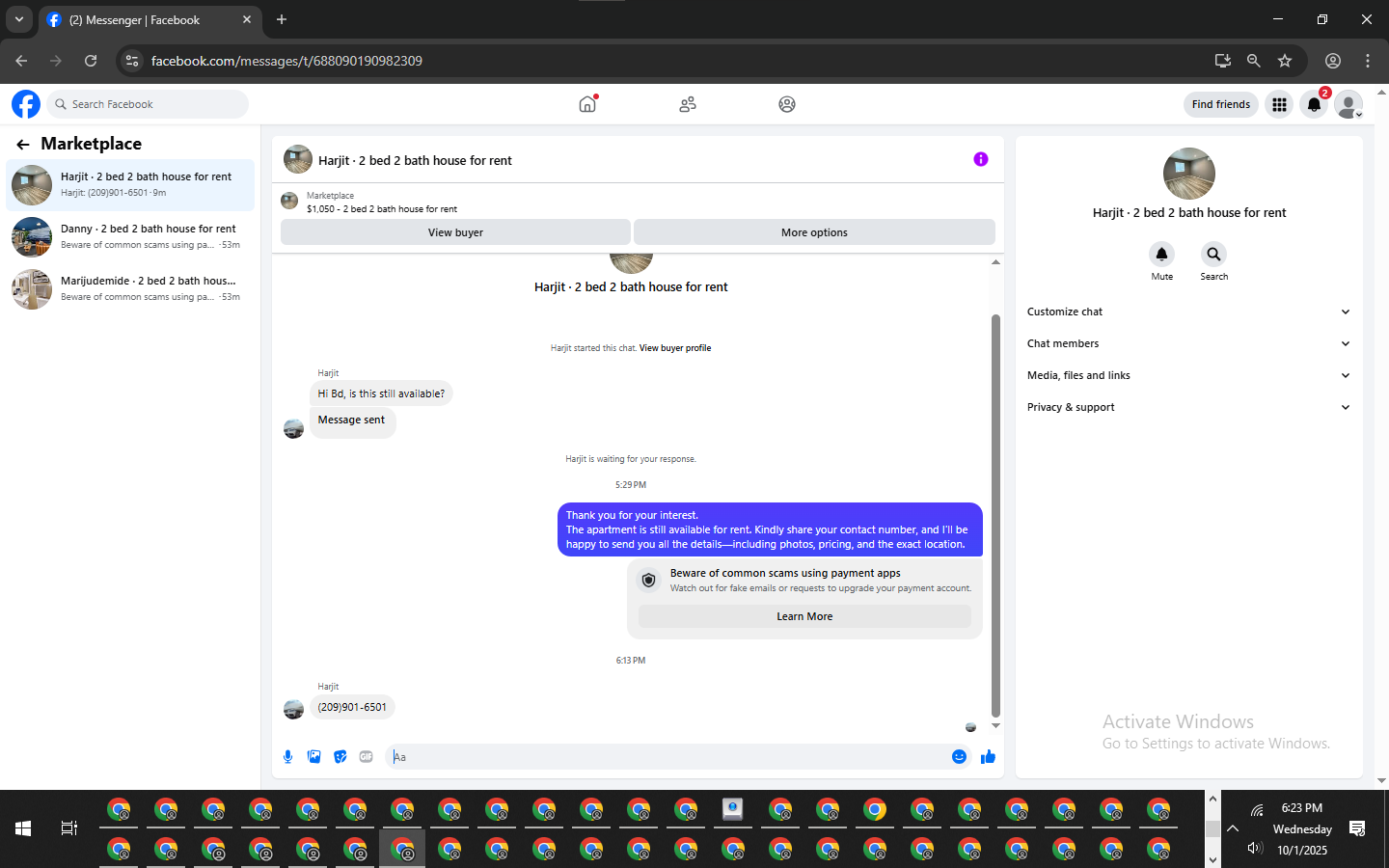Image resolution: width=1389 pixels, height=868 pixels.
Task: Open the Notifications bell
Action: [1314, 104]
